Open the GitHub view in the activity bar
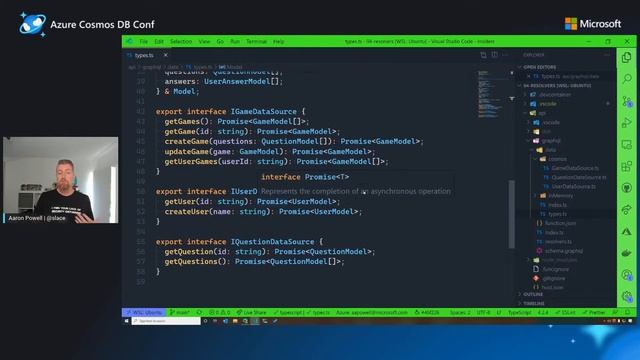The height and width of the screenshot is (360, 640). 627,188
